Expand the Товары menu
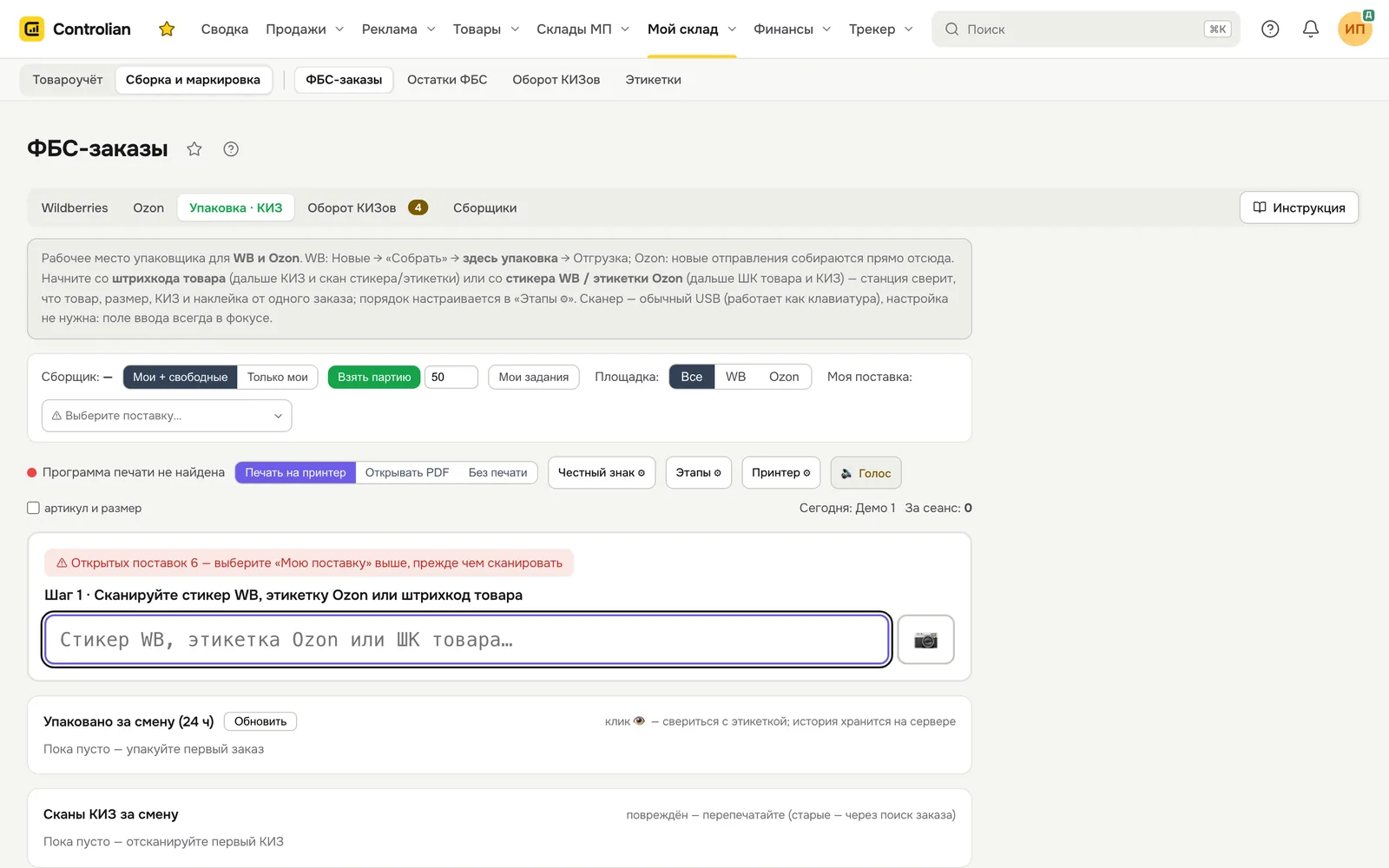 (x=486, y=30)
